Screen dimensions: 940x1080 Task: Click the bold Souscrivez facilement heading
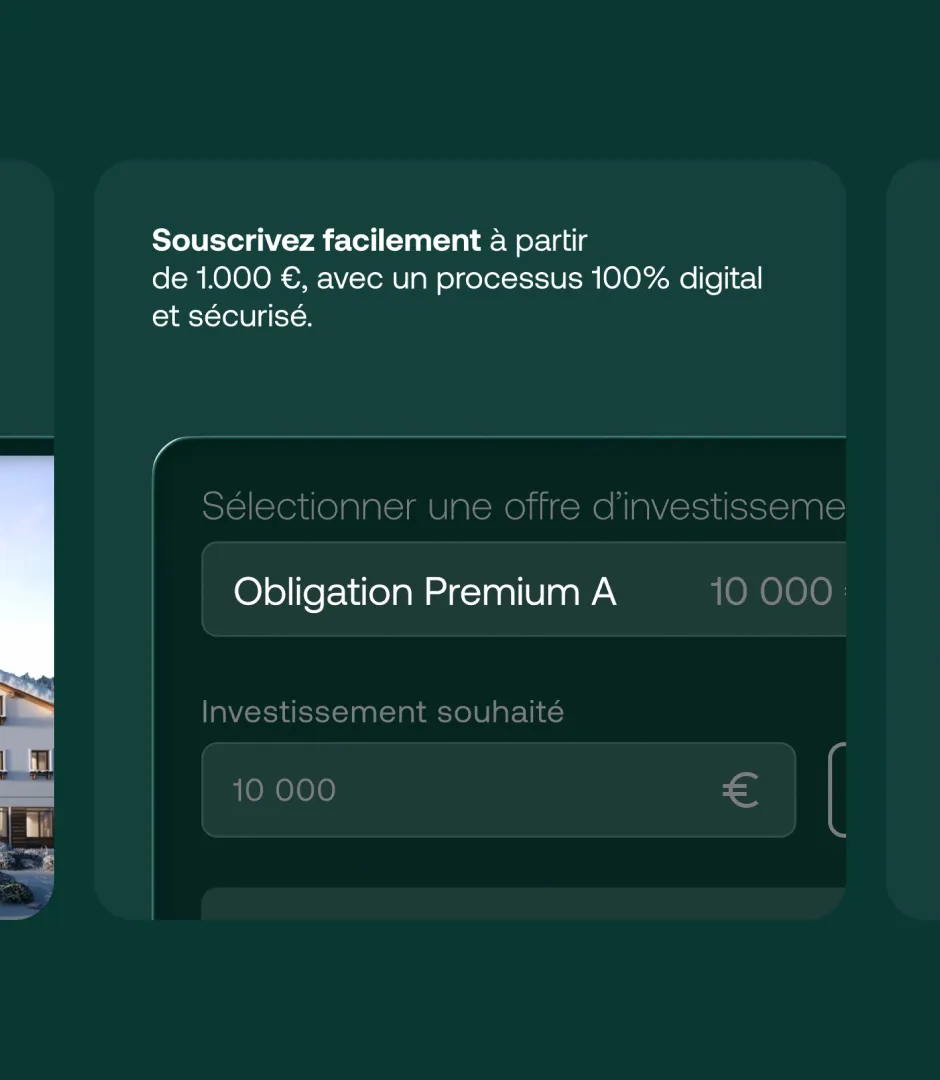tap(316, 240)
